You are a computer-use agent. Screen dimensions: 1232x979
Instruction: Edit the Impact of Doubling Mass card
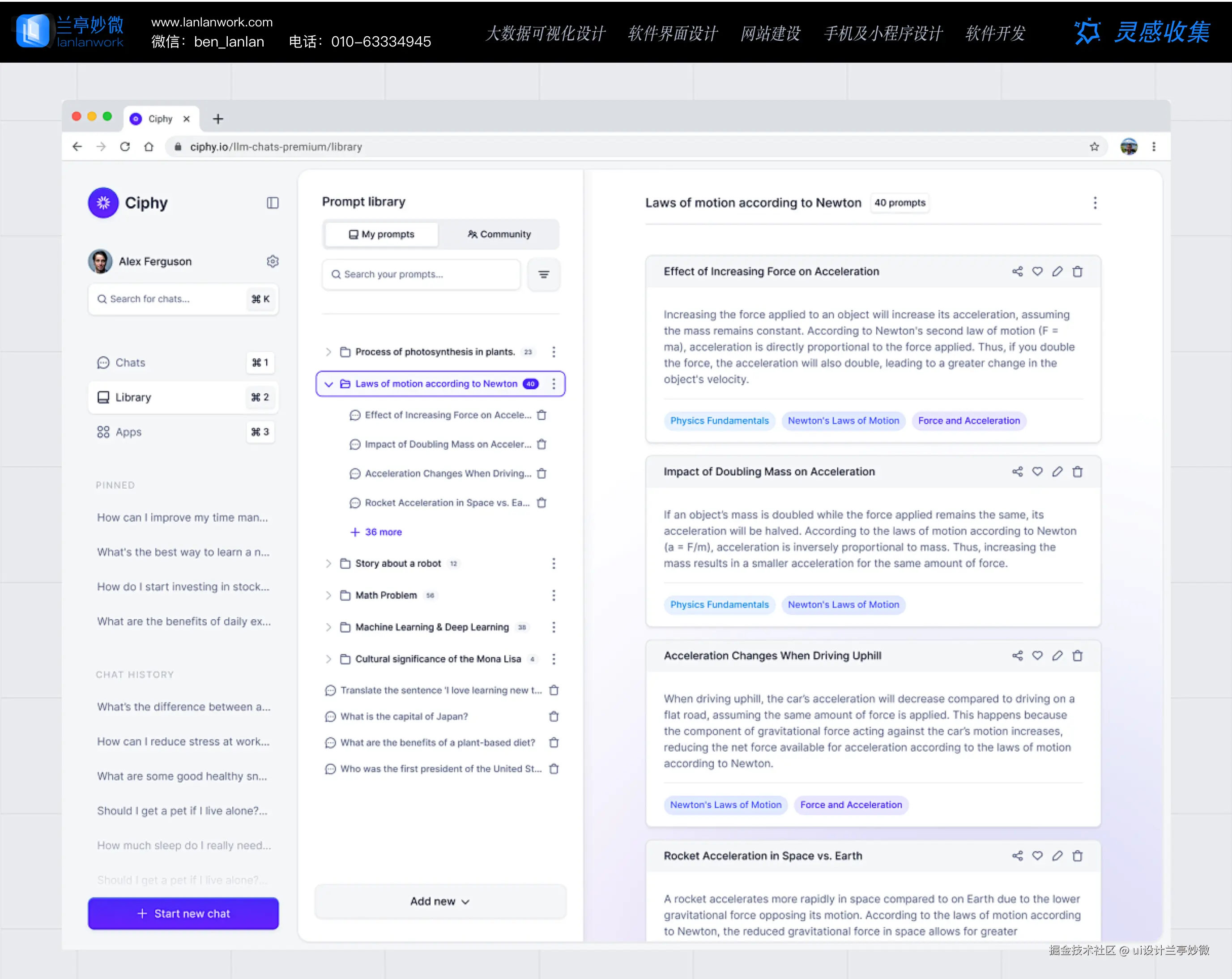click(1057, 471)
